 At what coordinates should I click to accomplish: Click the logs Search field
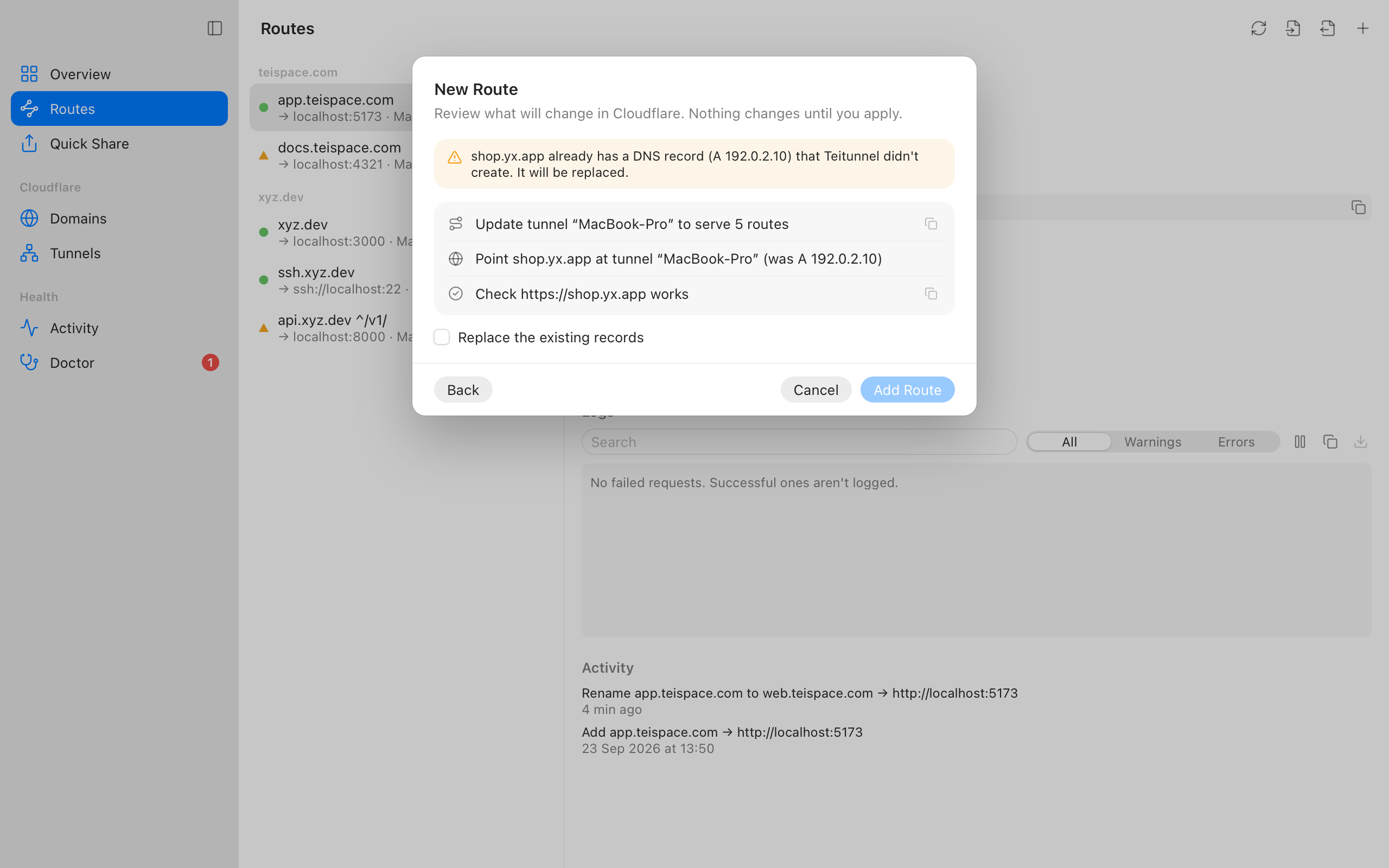799,442
